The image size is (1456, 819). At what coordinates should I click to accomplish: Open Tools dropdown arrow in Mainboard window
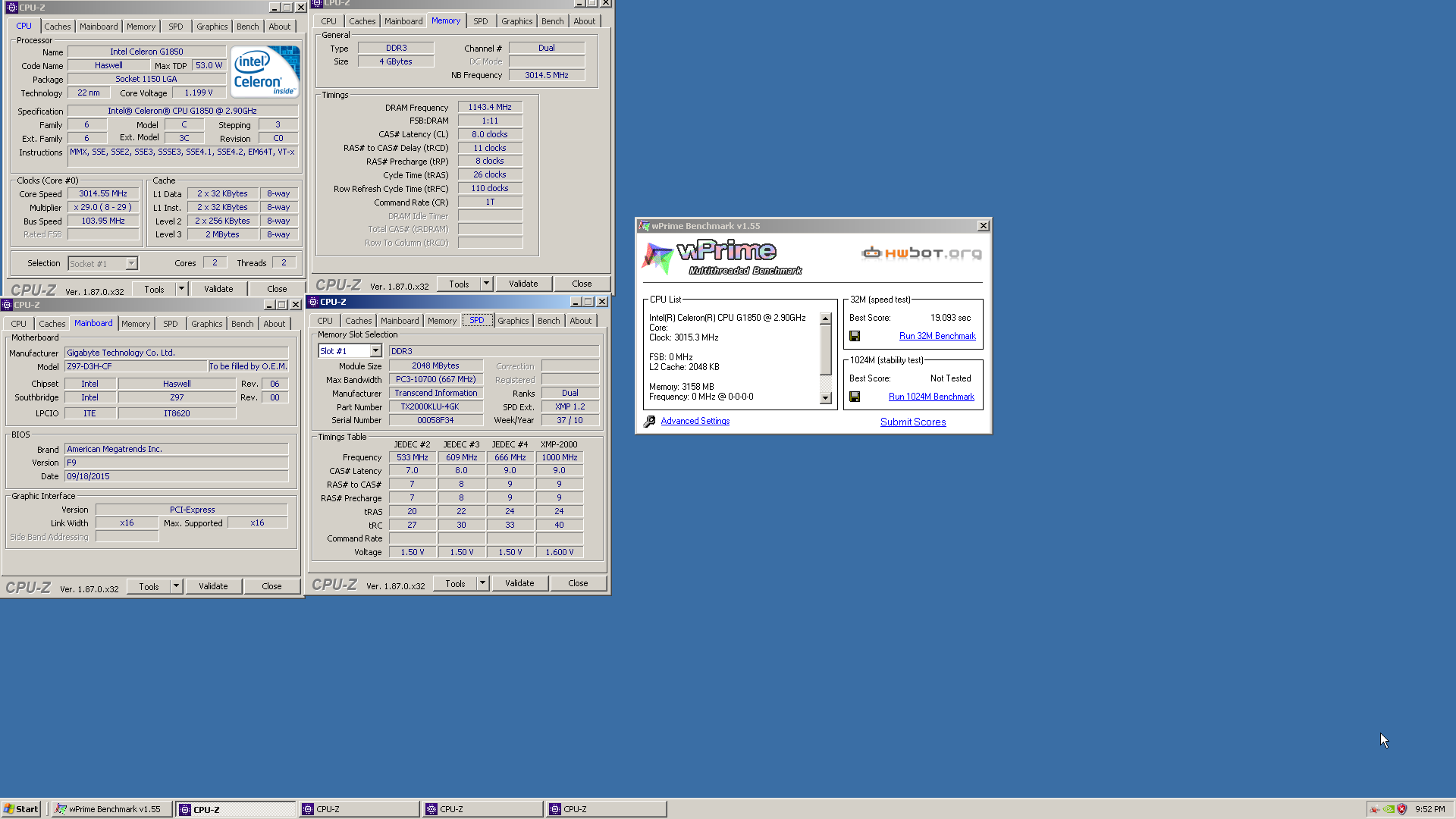176,586
